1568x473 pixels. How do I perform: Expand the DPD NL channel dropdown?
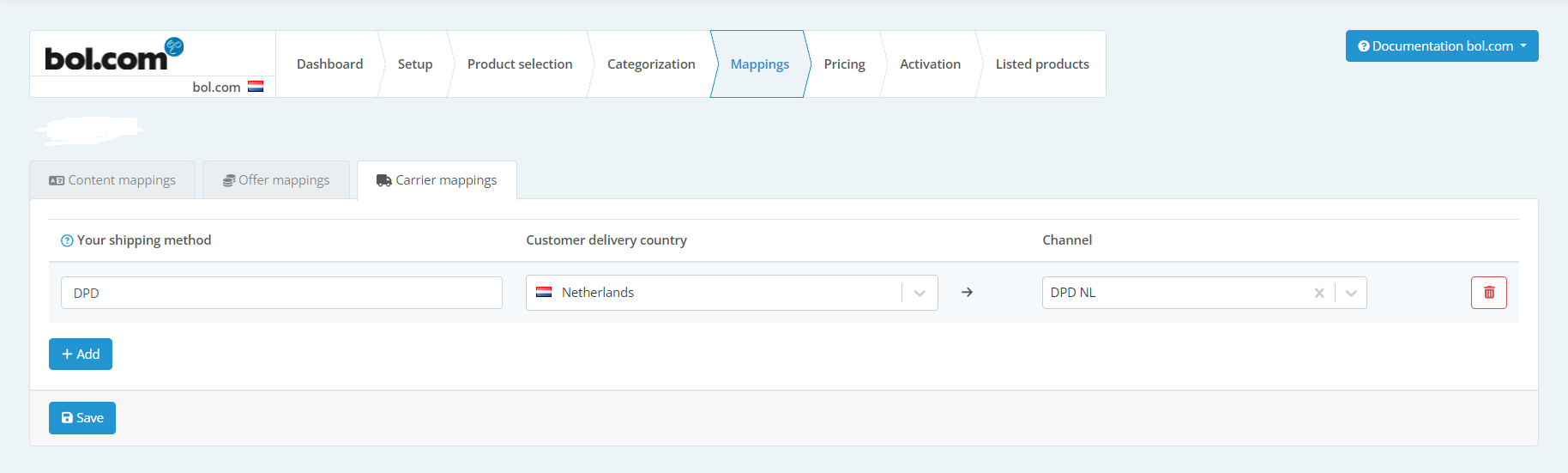pos(1351,293)
